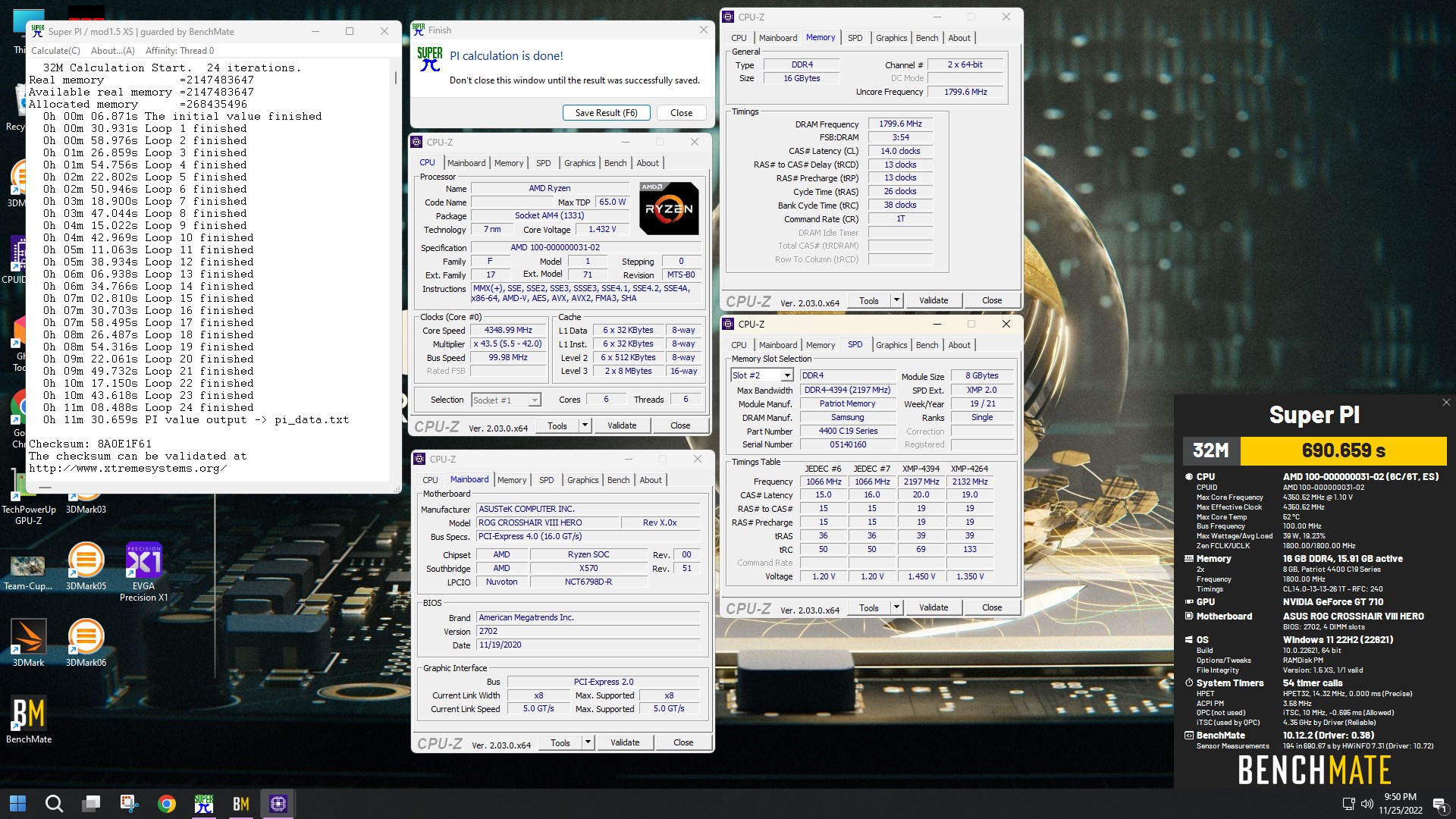Click Close button in CPU-Z Mainboard window
The height and width of the screenshot is (819, 1456).
(683, 742)
